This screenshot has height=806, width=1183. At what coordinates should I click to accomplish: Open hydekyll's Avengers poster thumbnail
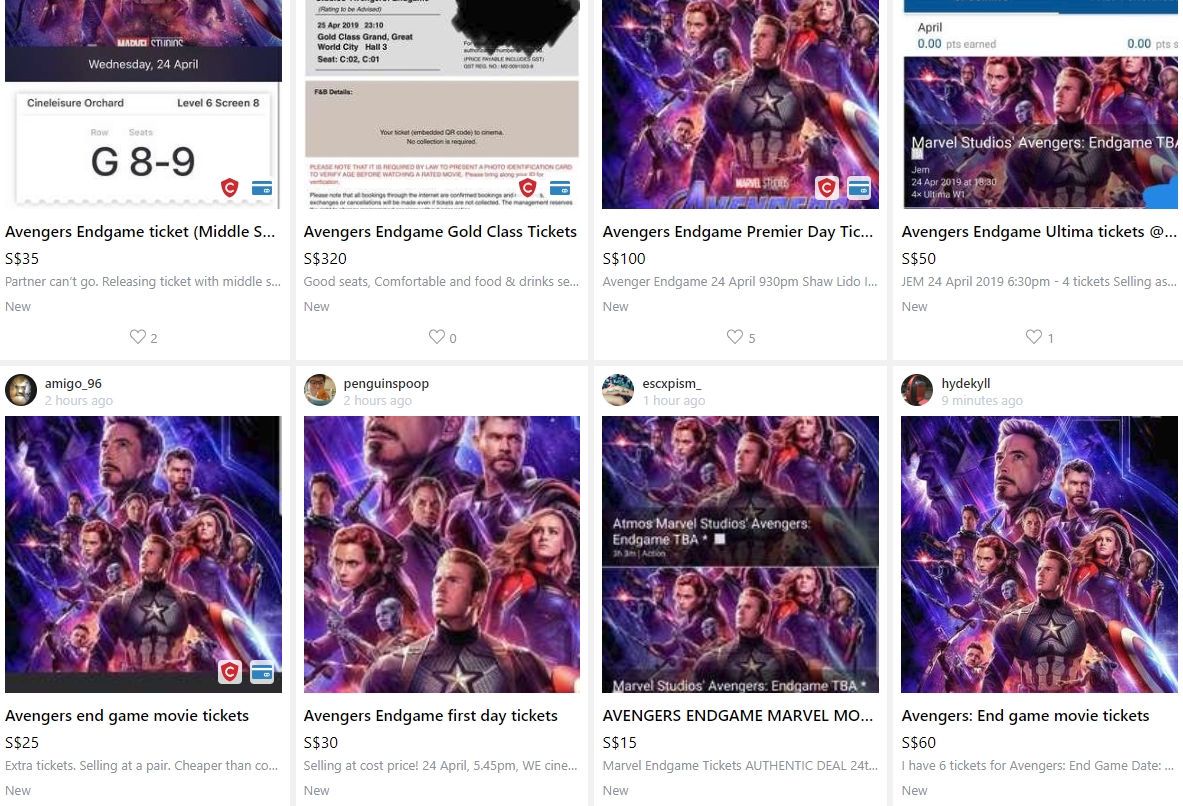click(x=1039, y=554)
